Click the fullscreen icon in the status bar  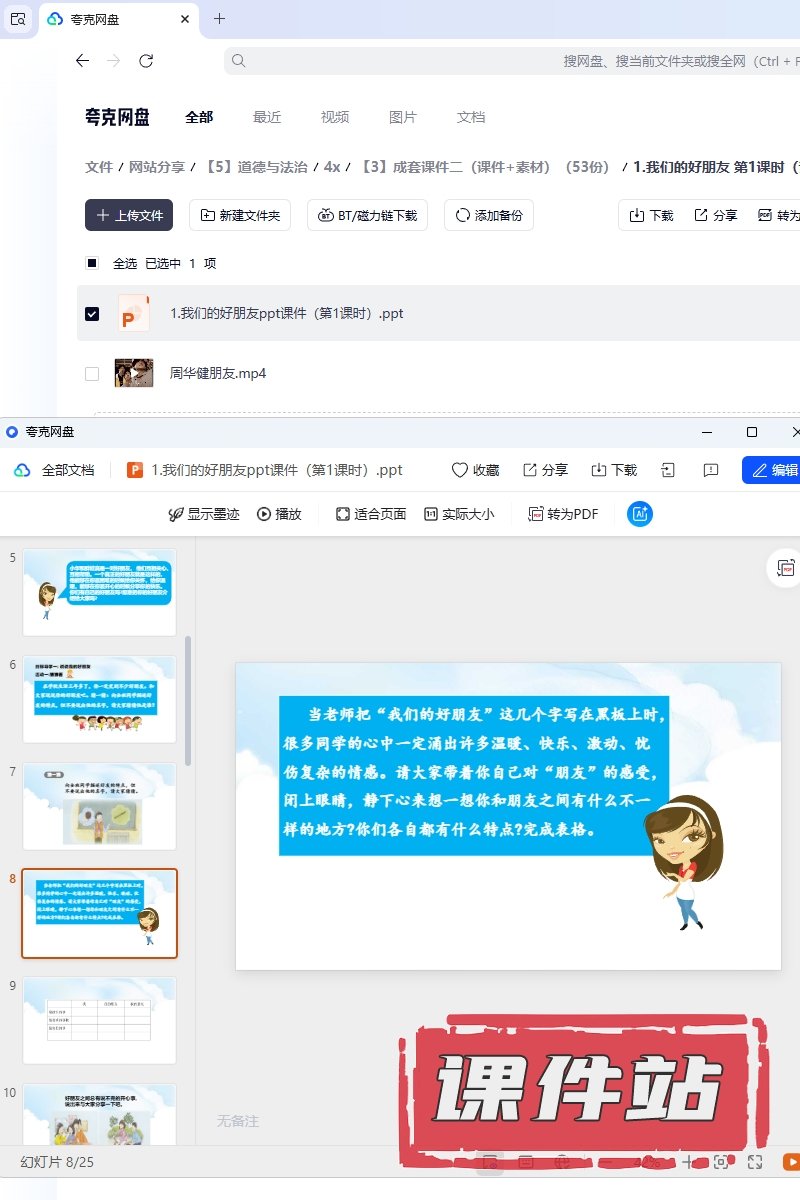[755, 1162]
